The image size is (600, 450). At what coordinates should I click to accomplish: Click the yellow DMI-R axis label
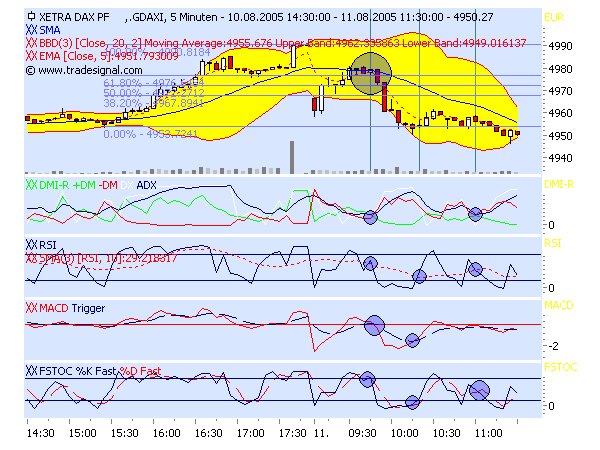[559, 184]
